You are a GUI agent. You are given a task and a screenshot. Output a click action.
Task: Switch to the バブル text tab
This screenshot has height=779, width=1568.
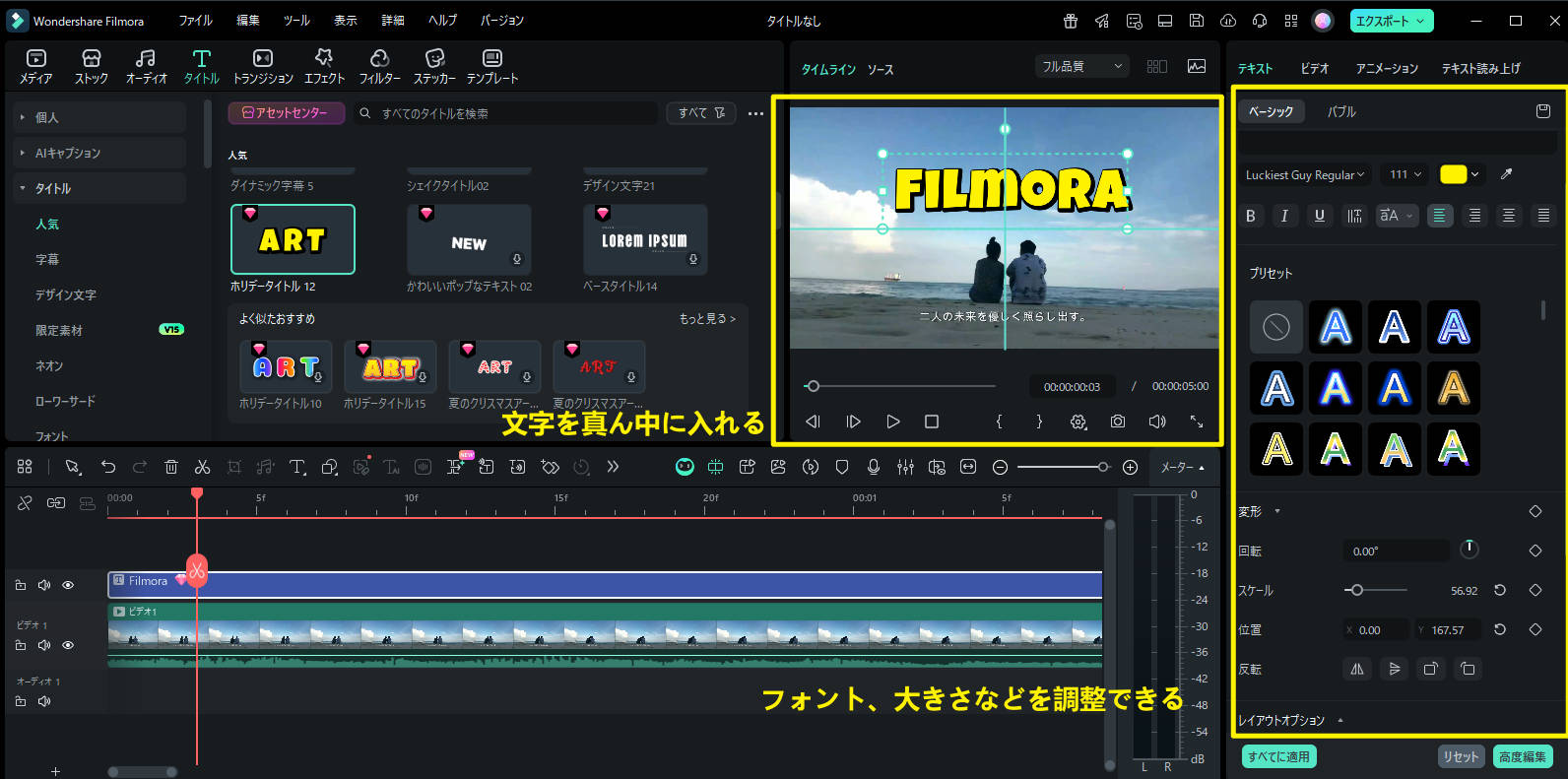pyautogui.click(x=1341, y=111)
